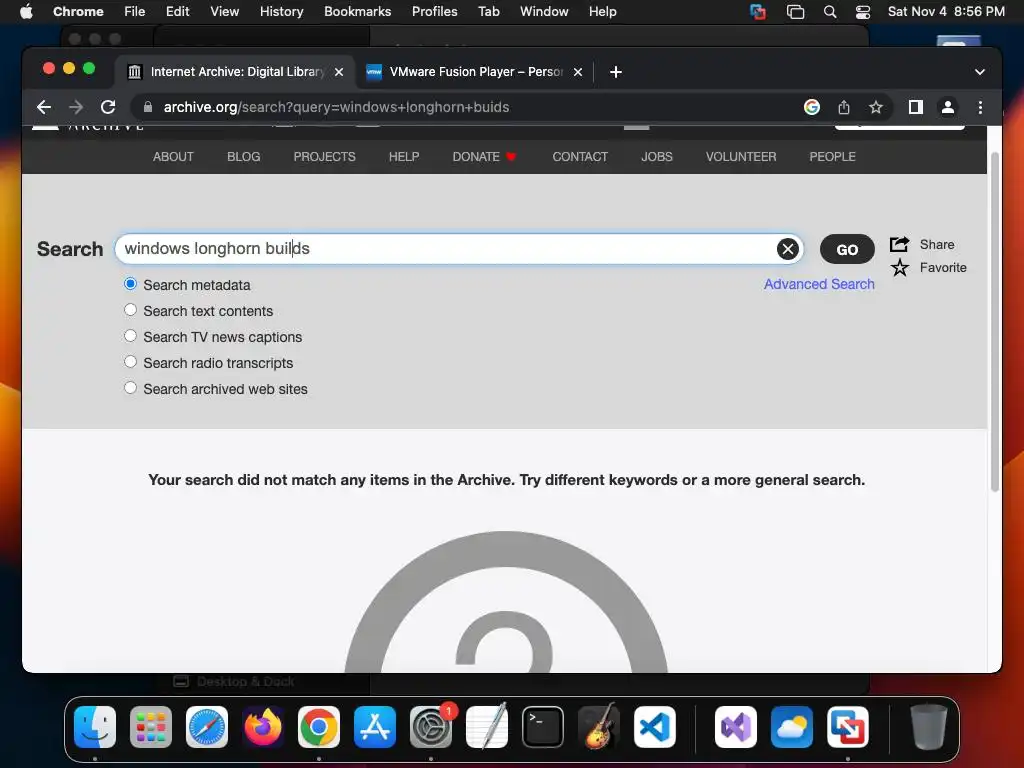Switch to VMware Fusion Player tab
The width and height of the screenshot is (1024, 768).
475,72
